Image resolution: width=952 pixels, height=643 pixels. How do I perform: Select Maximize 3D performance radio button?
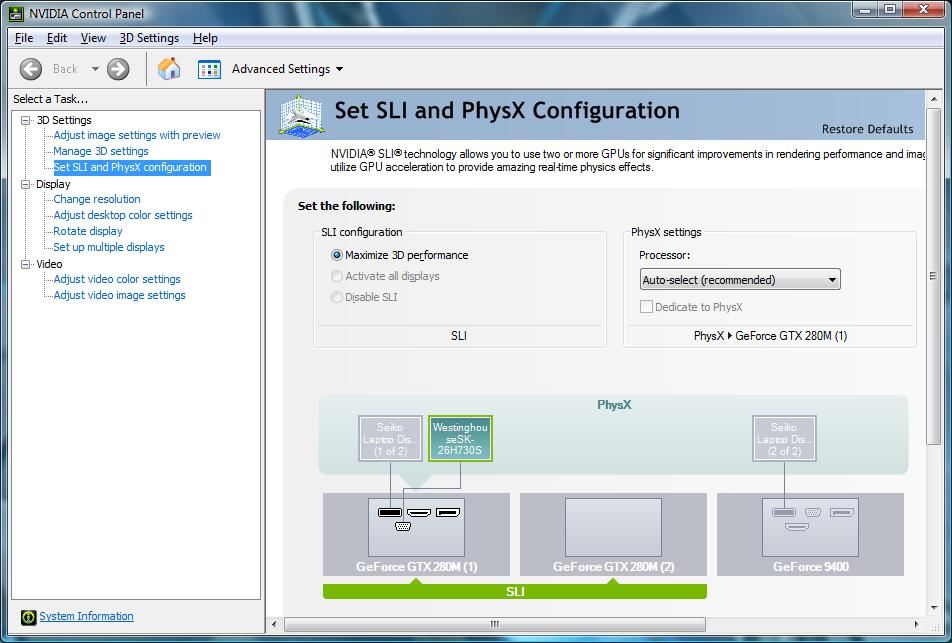click(x=337, y=255)
